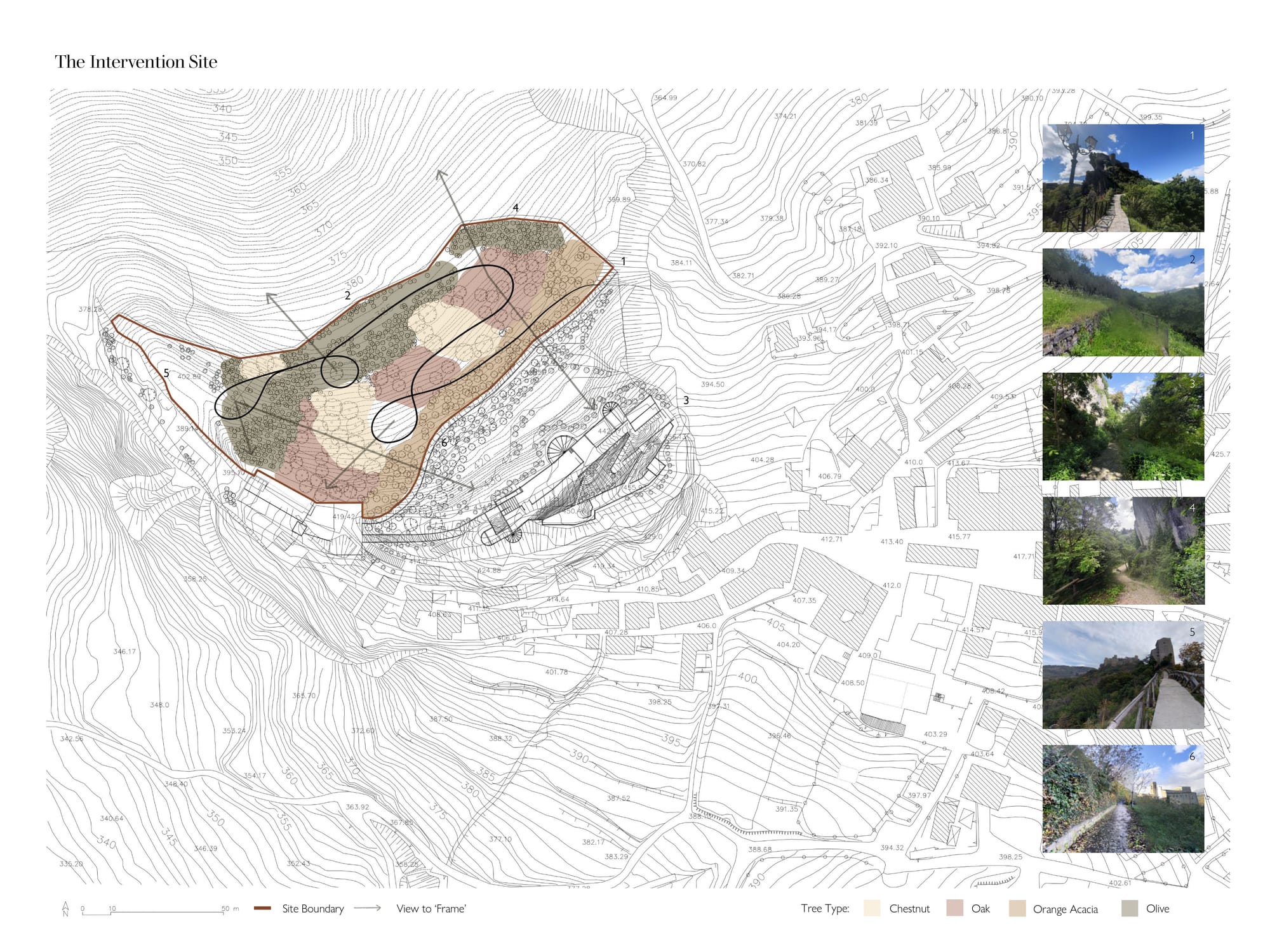Click 'The Intervention Site' title heading

pyautogui.click(x=136, y=62)
